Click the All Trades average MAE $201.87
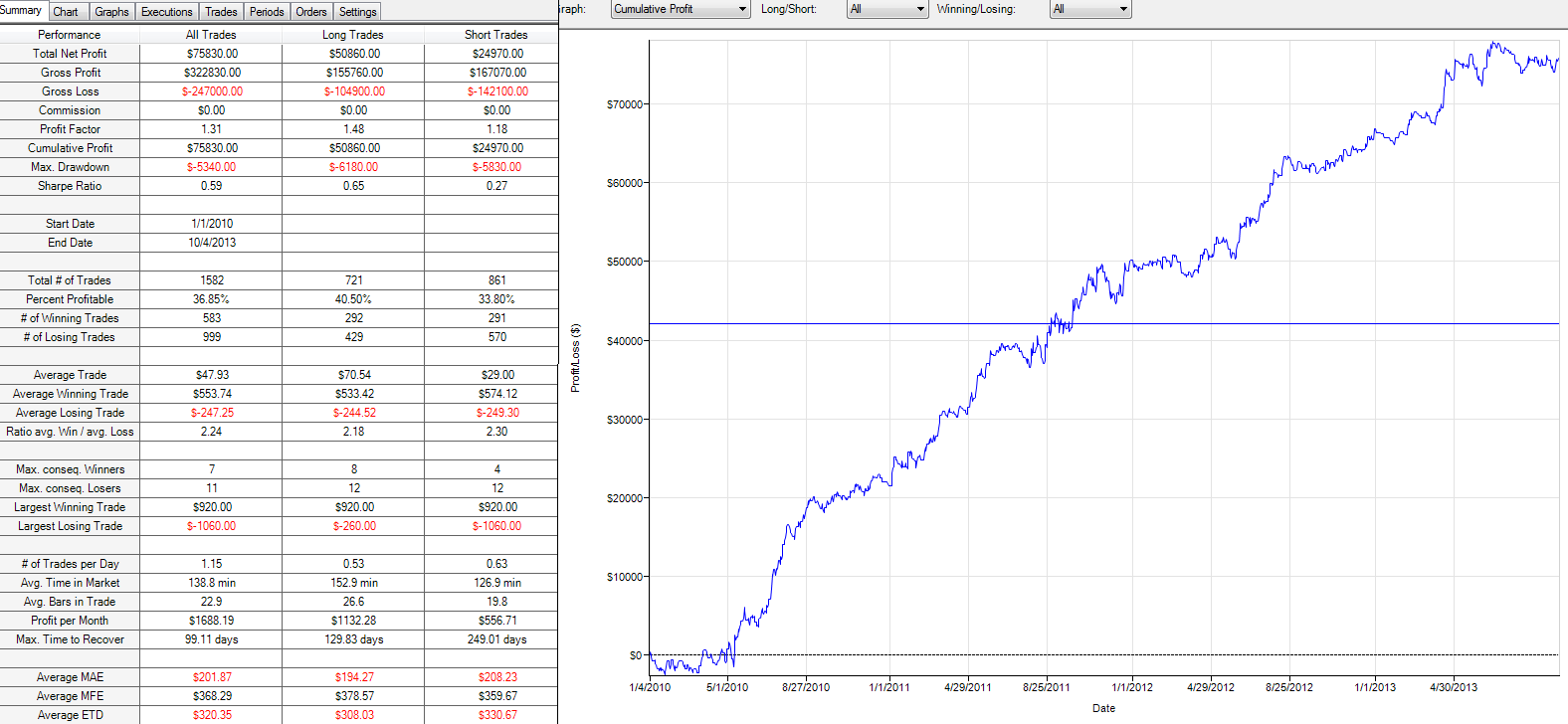The image size is (1568, 724). tap(212, 677)
